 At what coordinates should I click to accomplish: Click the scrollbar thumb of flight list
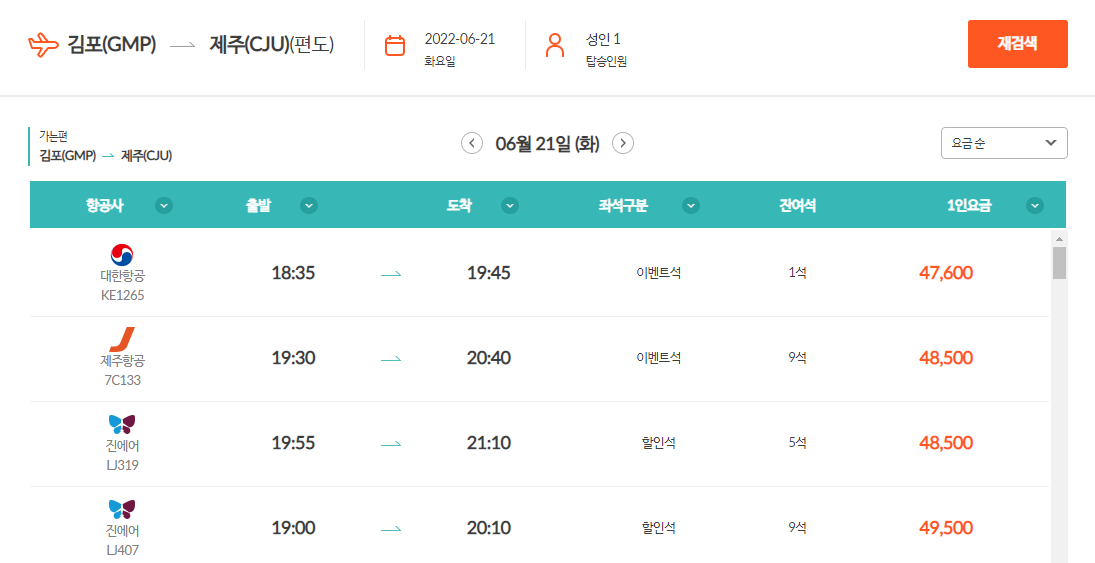point(1059,263)
